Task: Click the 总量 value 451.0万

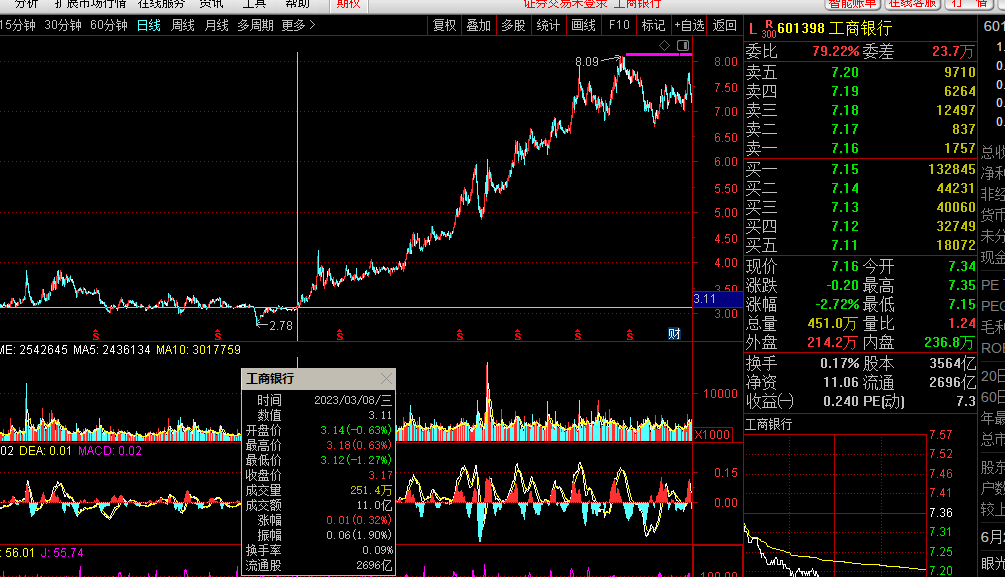Action: (832, 324)
